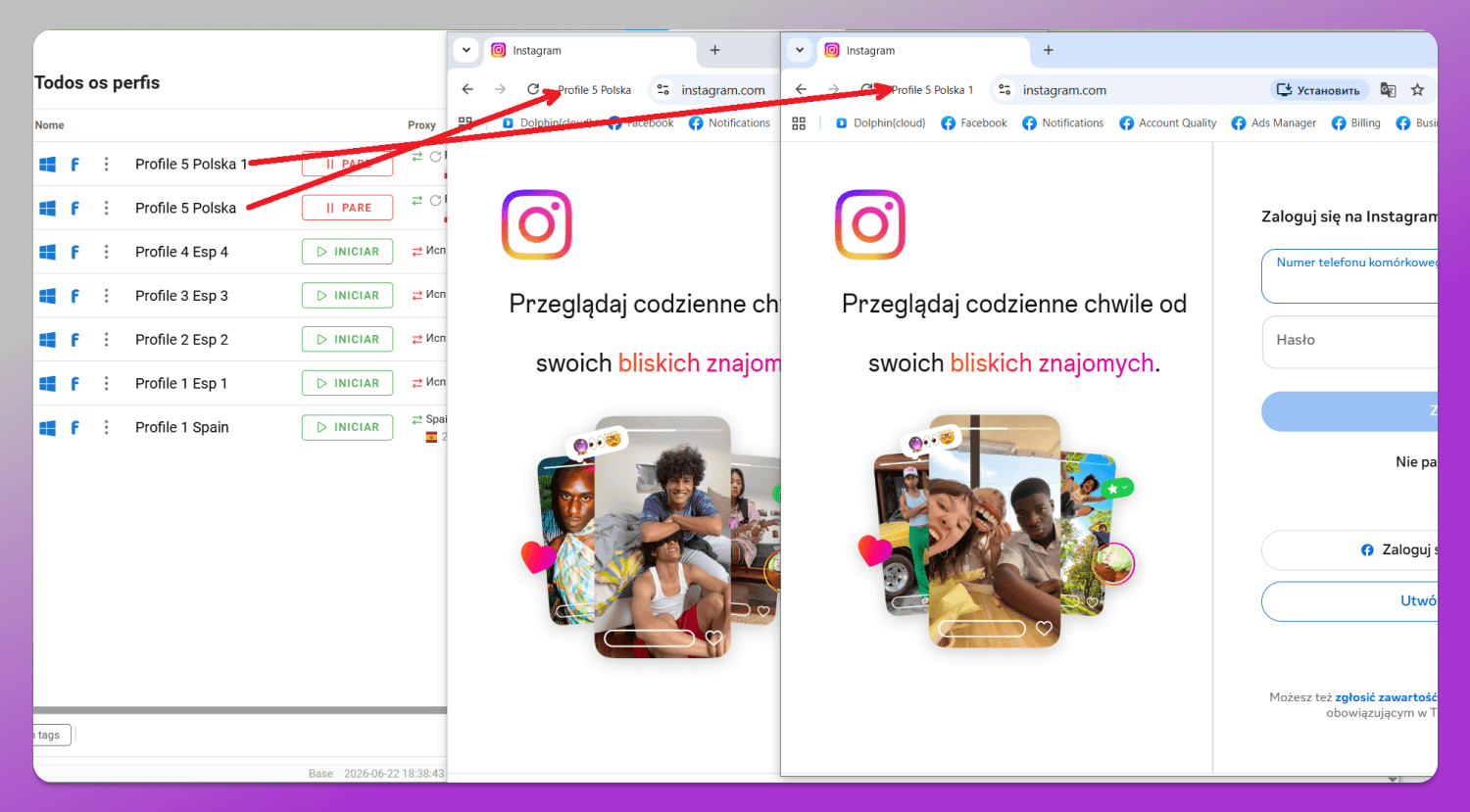Click Proxy column header in profiles table
1470x812 pixels.
(x=421, y=125)
